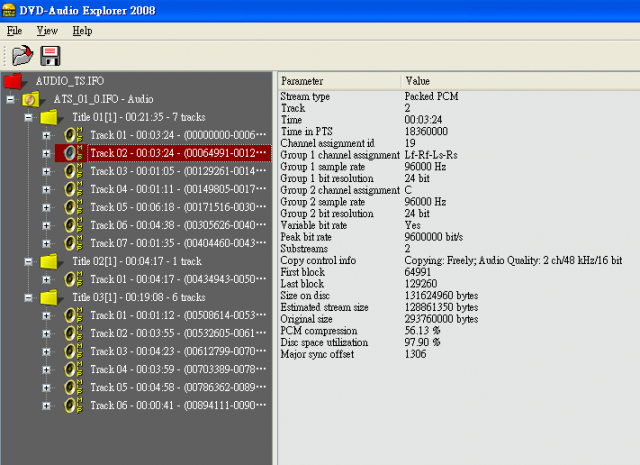Click speaker icon of Track 05 00:04:58
The width and height of the screenshot is (640, 465).
point(73,387)
